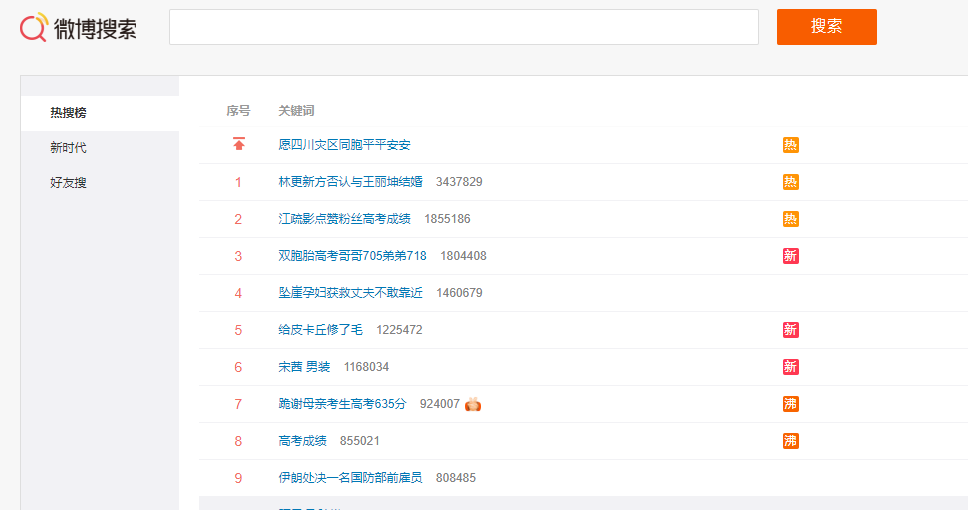The width and height of the screenshot is (968, 510).
Task: Click the 热 badge beside 愿四川灾区同胞平平安安
Action: pyautogui.click(x=790, y=145)
